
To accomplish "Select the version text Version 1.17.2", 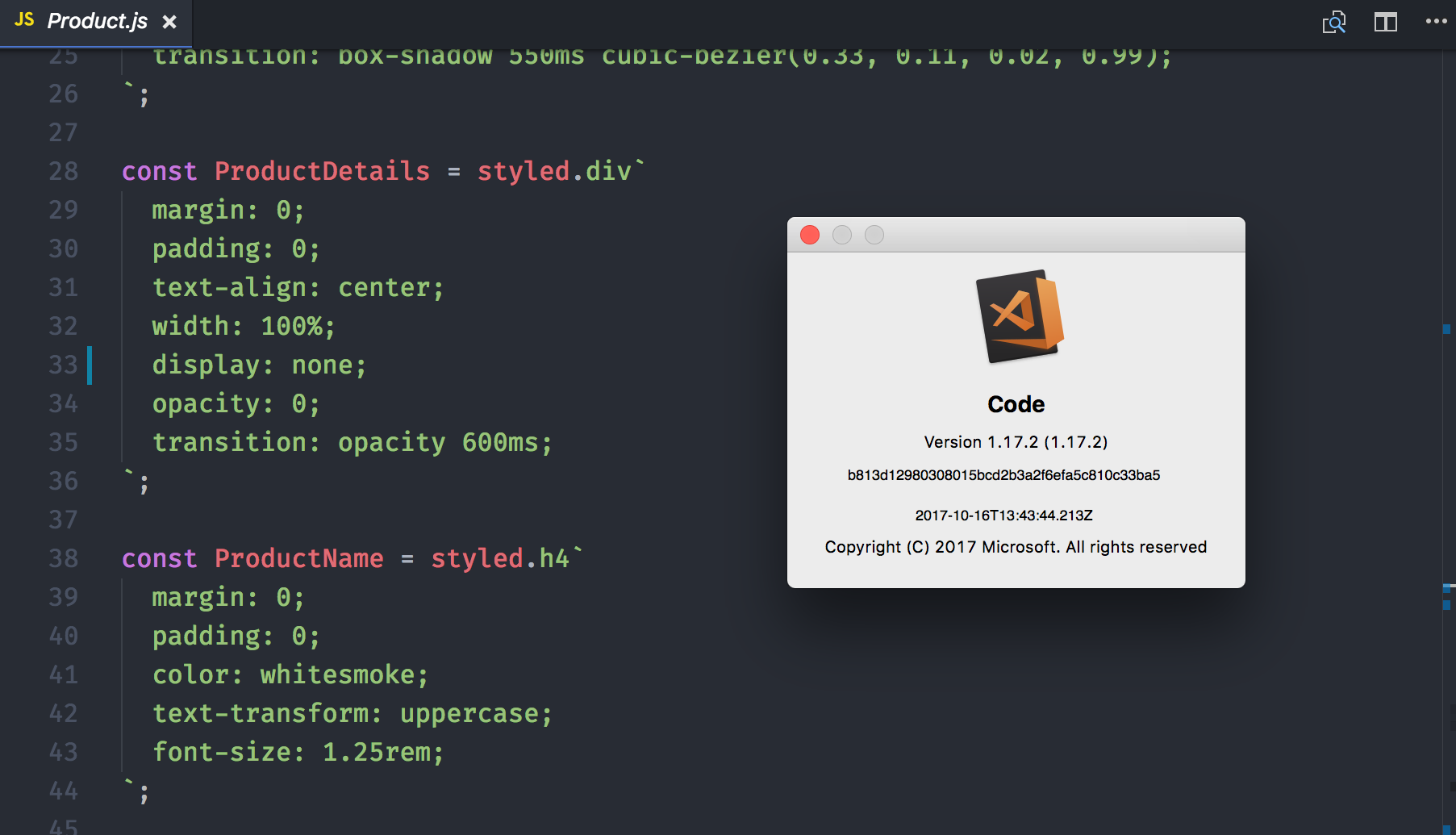I will pyautogui.click(x=1016, y=442).
